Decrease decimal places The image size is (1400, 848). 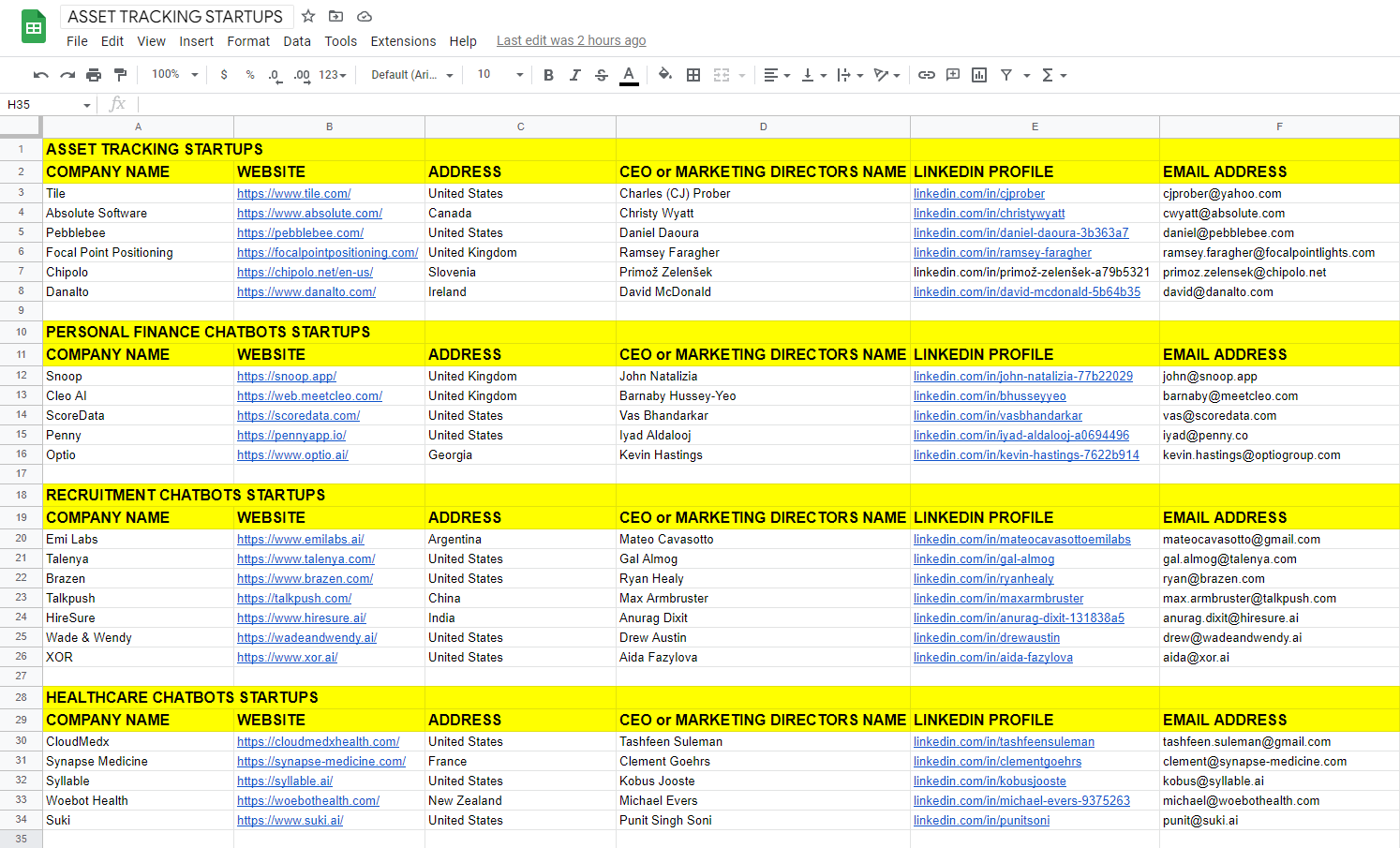275,75
